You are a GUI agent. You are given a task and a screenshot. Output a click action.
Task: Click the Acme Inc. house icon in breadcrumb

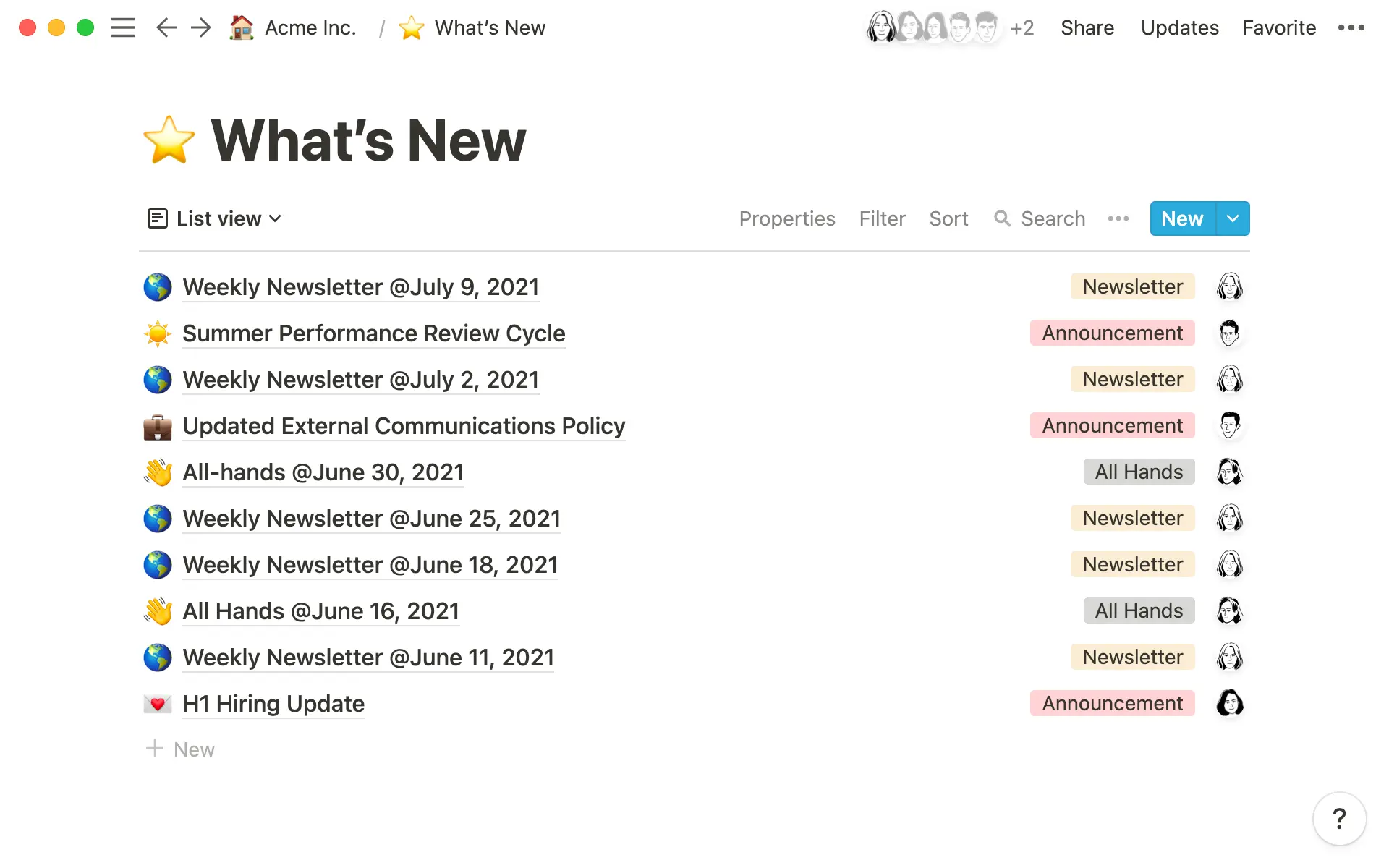[x=241, y=27]
